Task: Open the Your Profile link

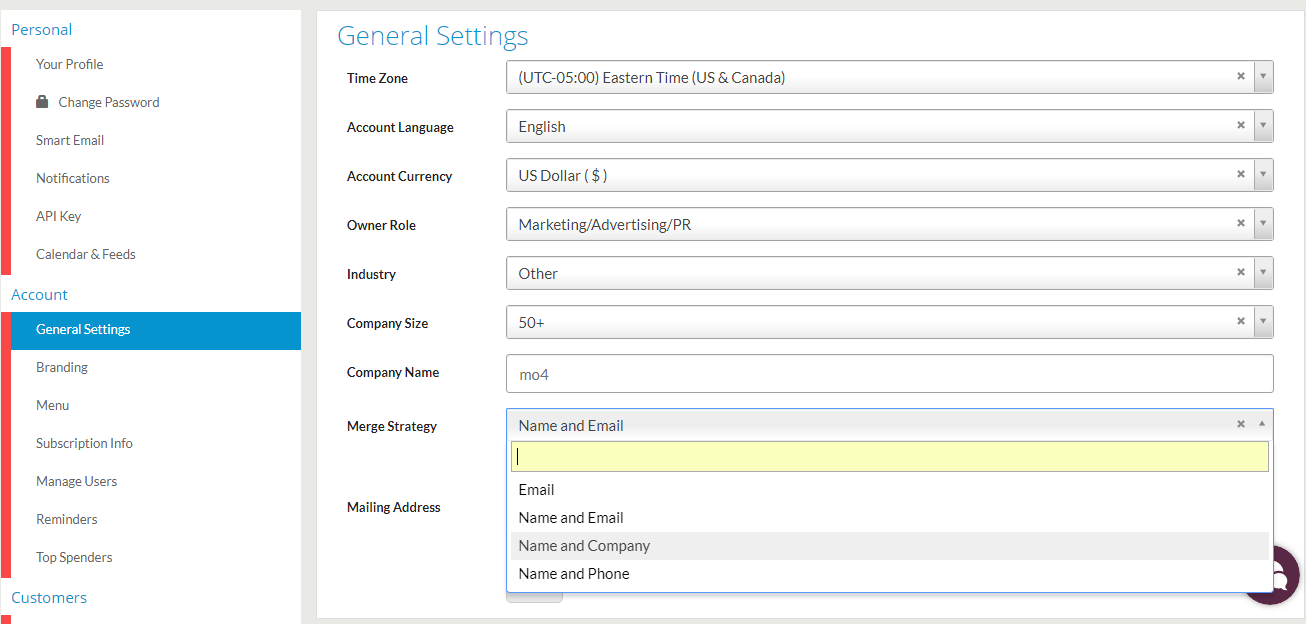Action: coord(69,64)
